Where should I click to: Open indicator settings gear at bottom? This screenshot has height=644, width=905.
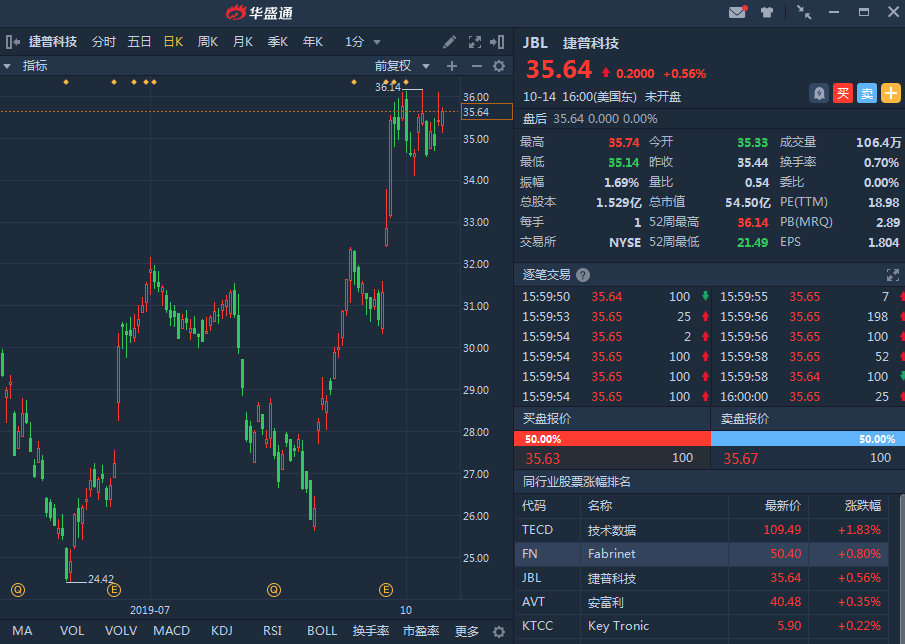click(499, 632)
